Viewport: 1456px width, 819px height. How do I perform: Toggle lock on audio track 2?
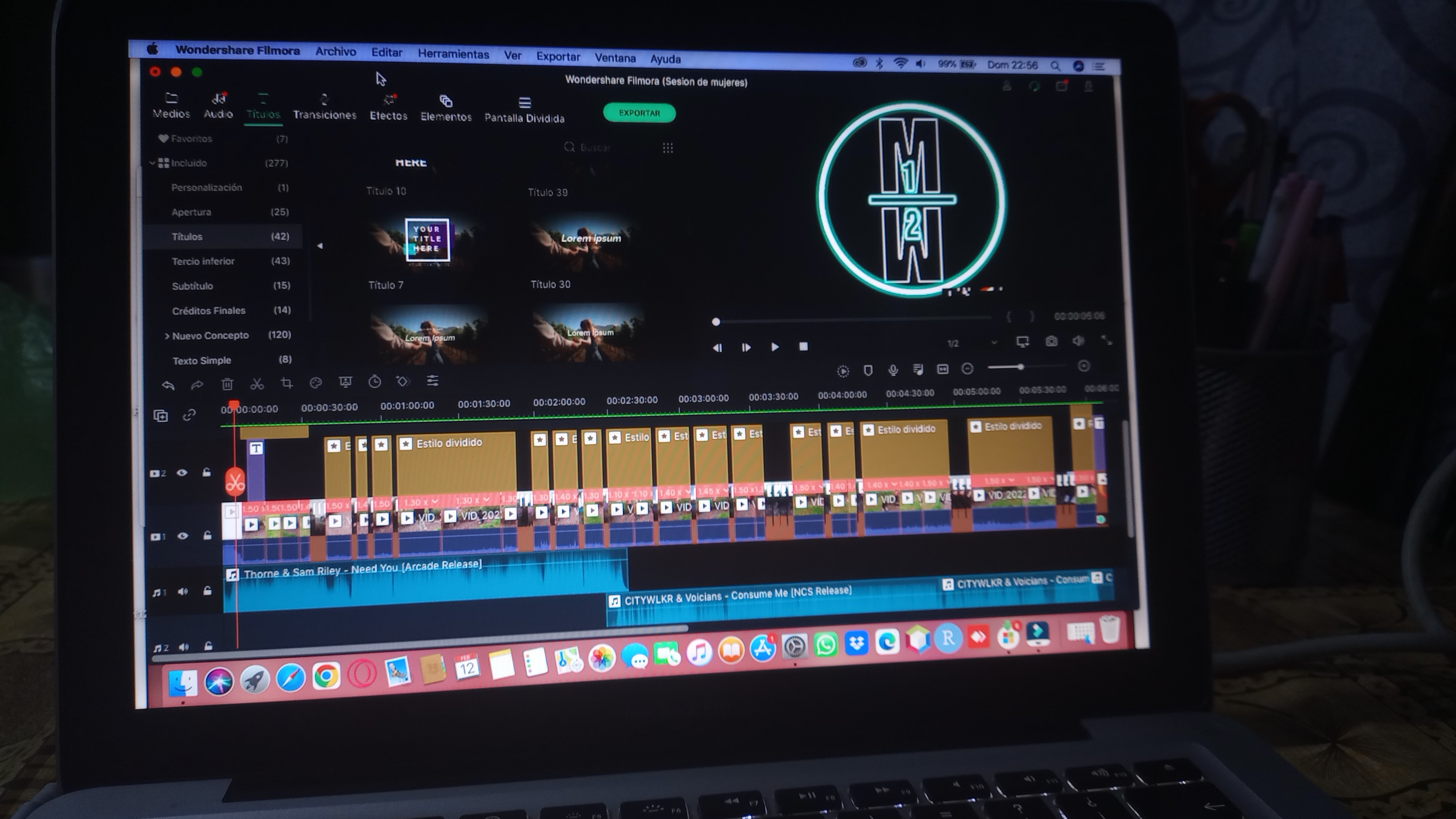pyautogui.click(x=209, y=645)
